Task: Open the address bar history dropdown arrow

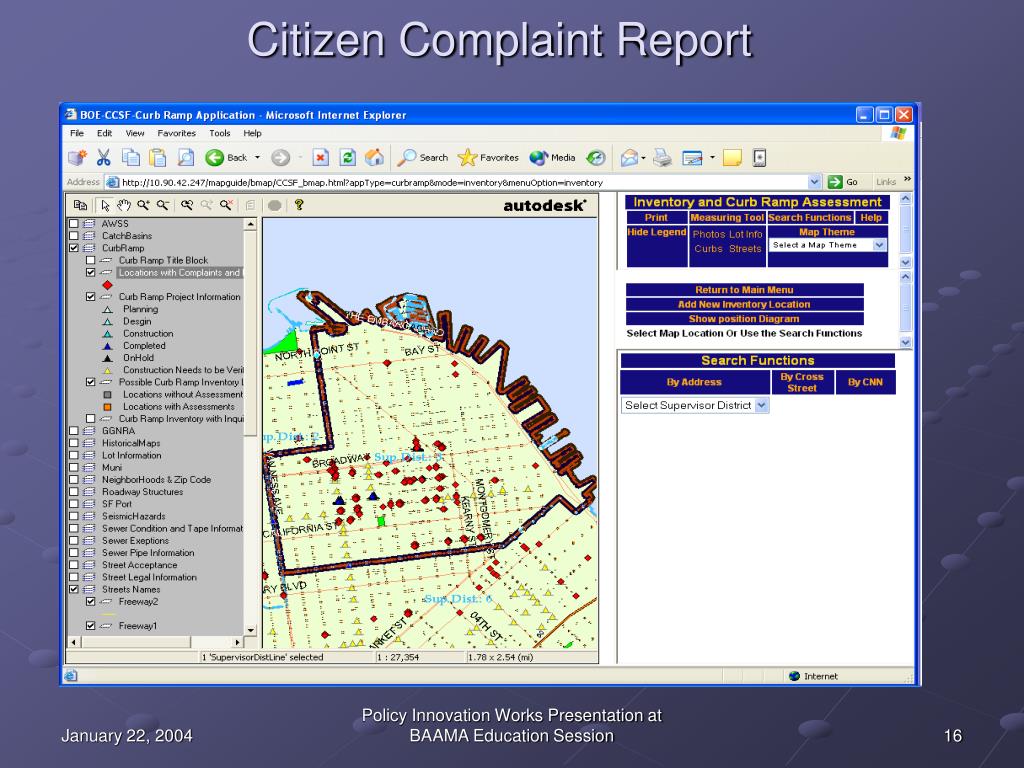Action: (x=814, y=182)
